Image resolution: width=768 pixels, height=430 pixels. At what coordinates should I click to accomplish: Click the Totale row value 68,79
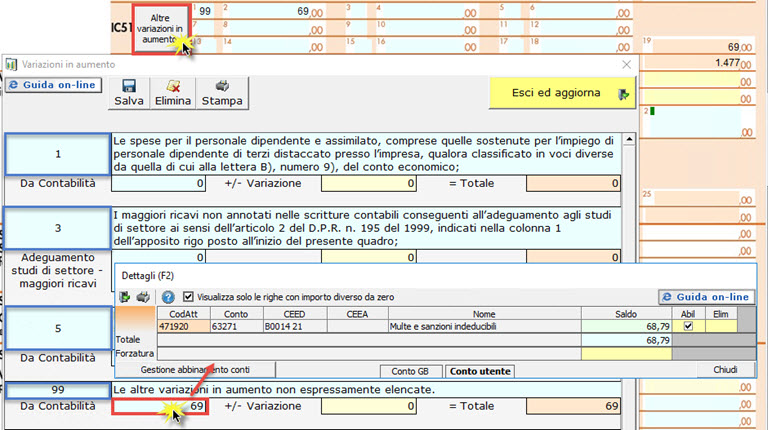click(x=626, y=340)
